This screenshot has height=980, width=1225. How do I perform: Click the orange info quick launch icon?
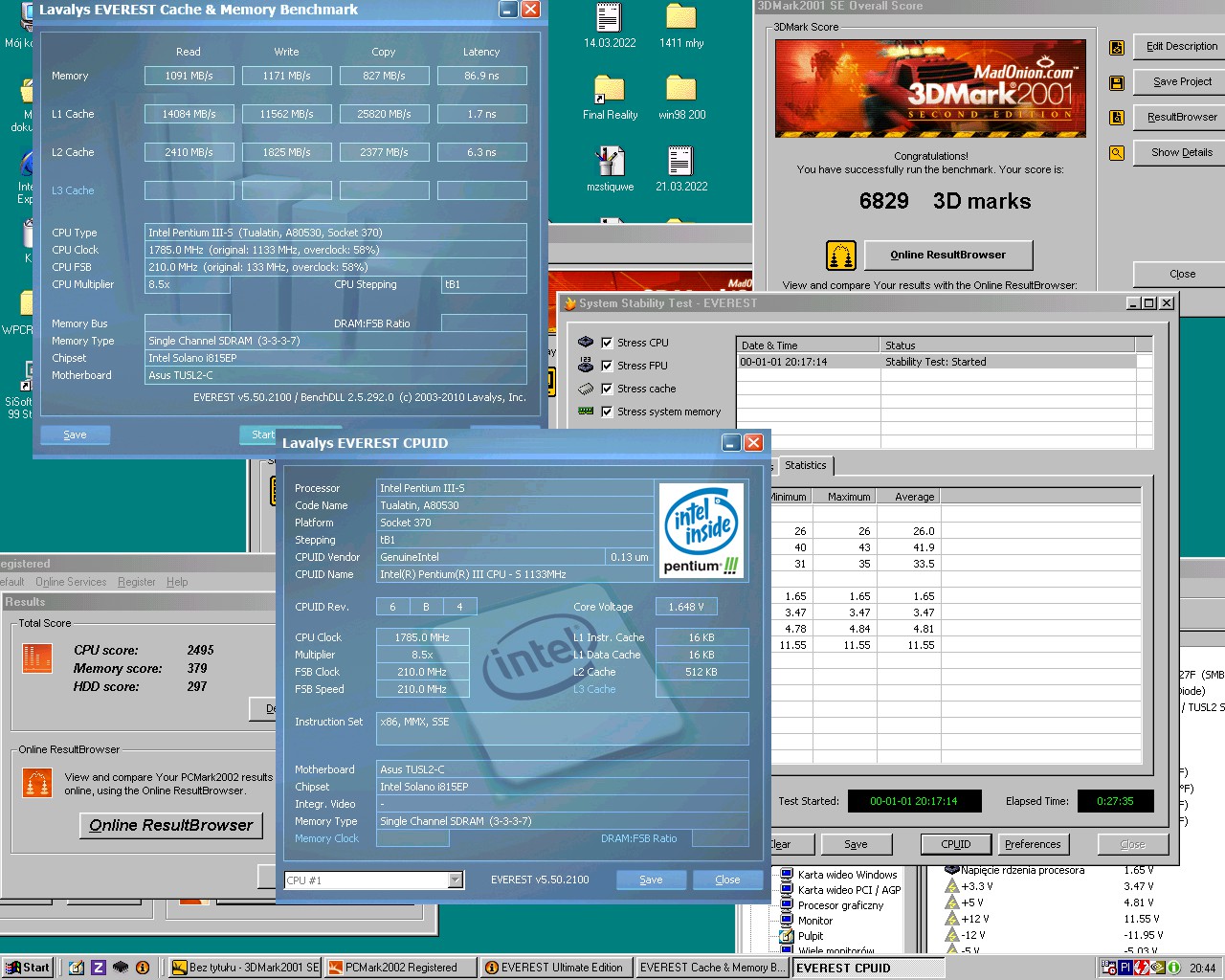pos(143,968)
